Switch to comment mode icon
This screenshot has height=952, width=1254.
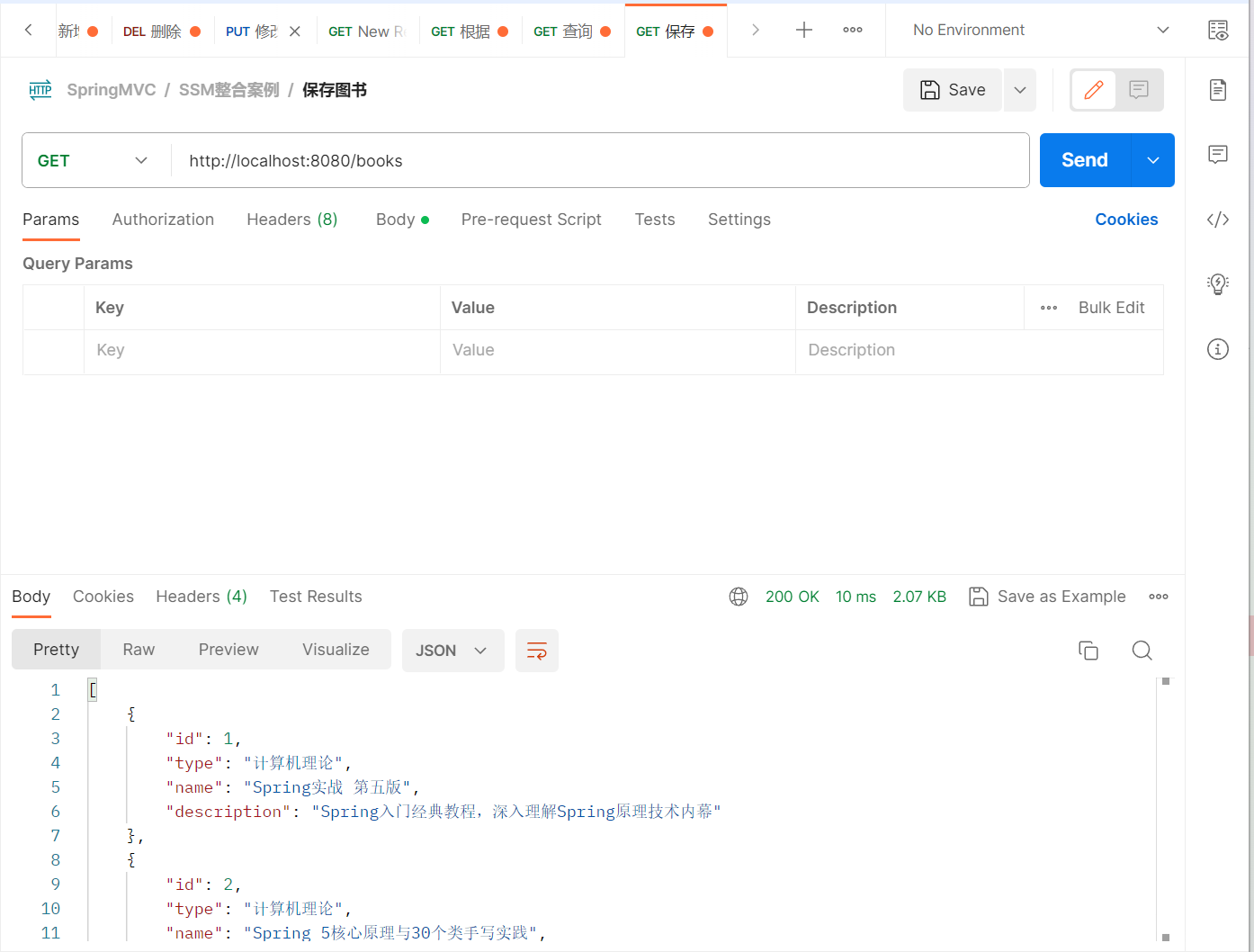pos(1139,90)
